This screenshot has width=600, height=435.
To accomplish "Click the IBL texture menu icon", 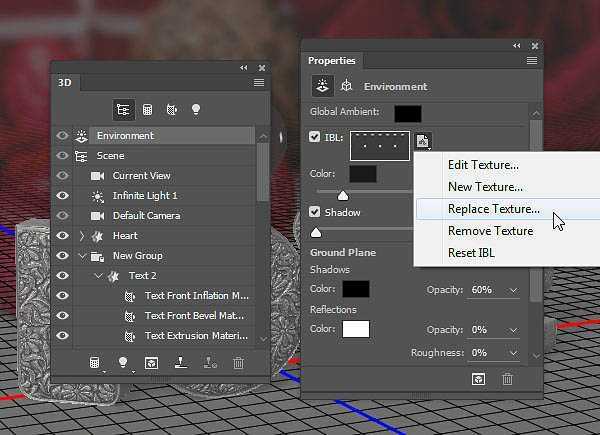I will pyautogui.click(x=423, y=141).
